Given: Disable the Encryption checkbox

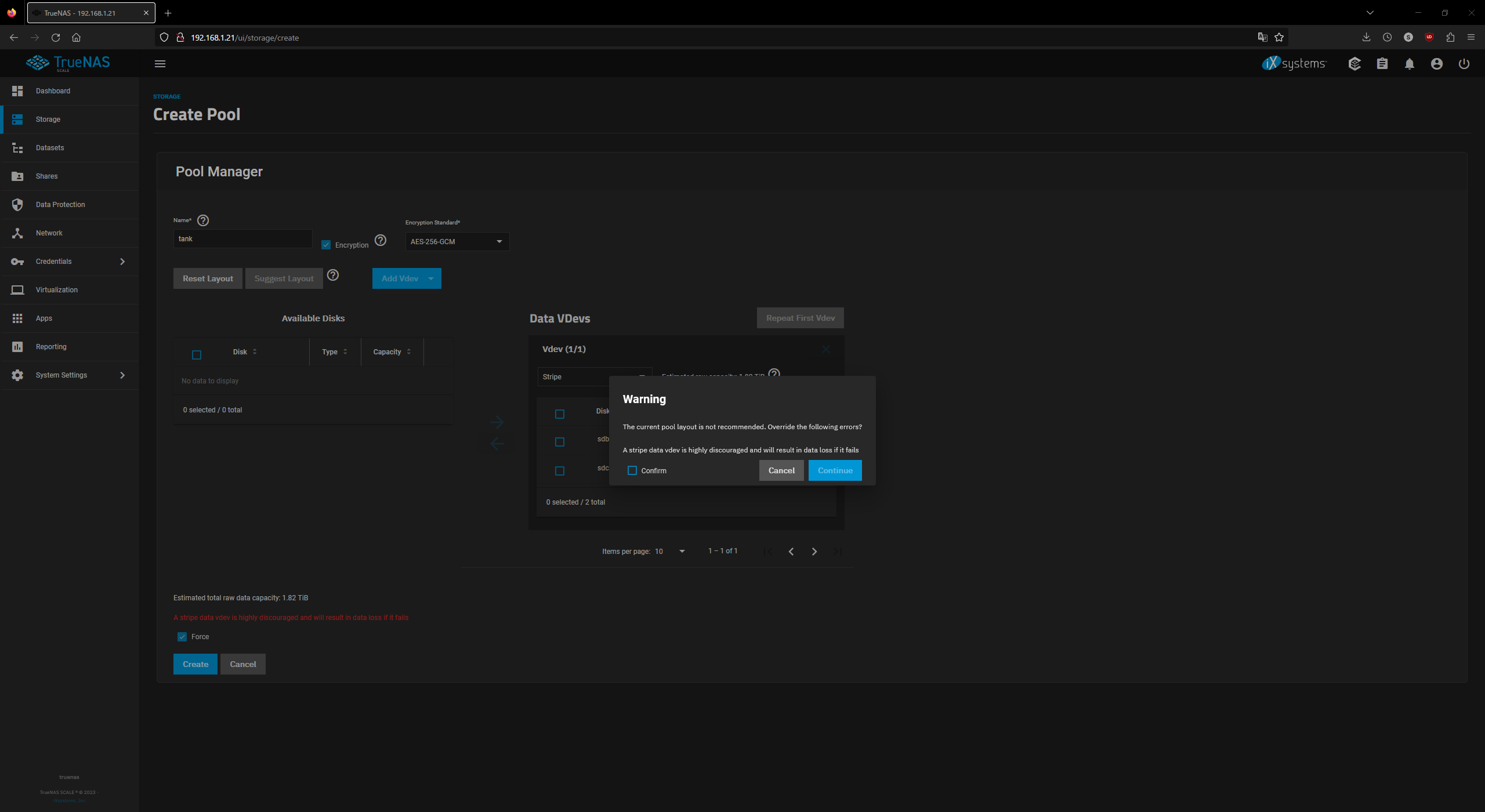Looking at the screenshot, I should click(326, 244).
